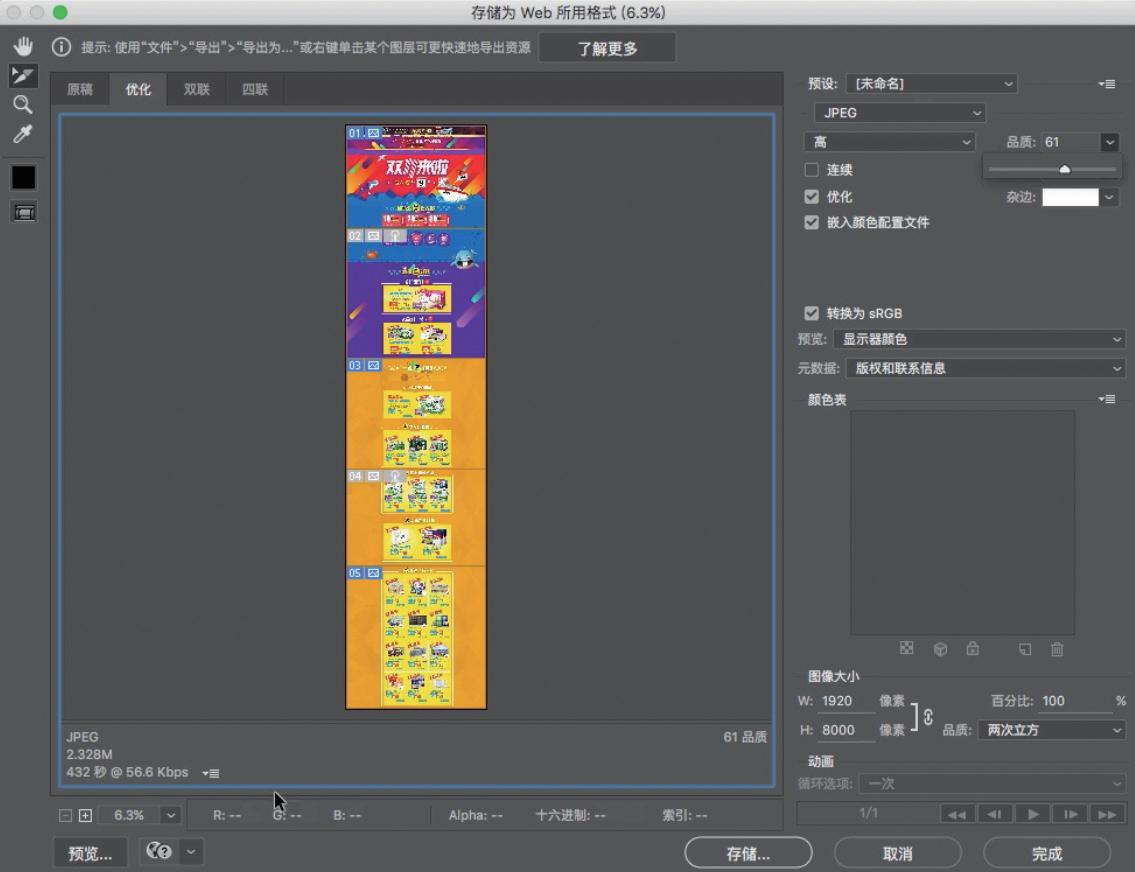Viewport: 1135px width, 872px height.
Task: Click the image width W field
Action: tap(846, 701)
